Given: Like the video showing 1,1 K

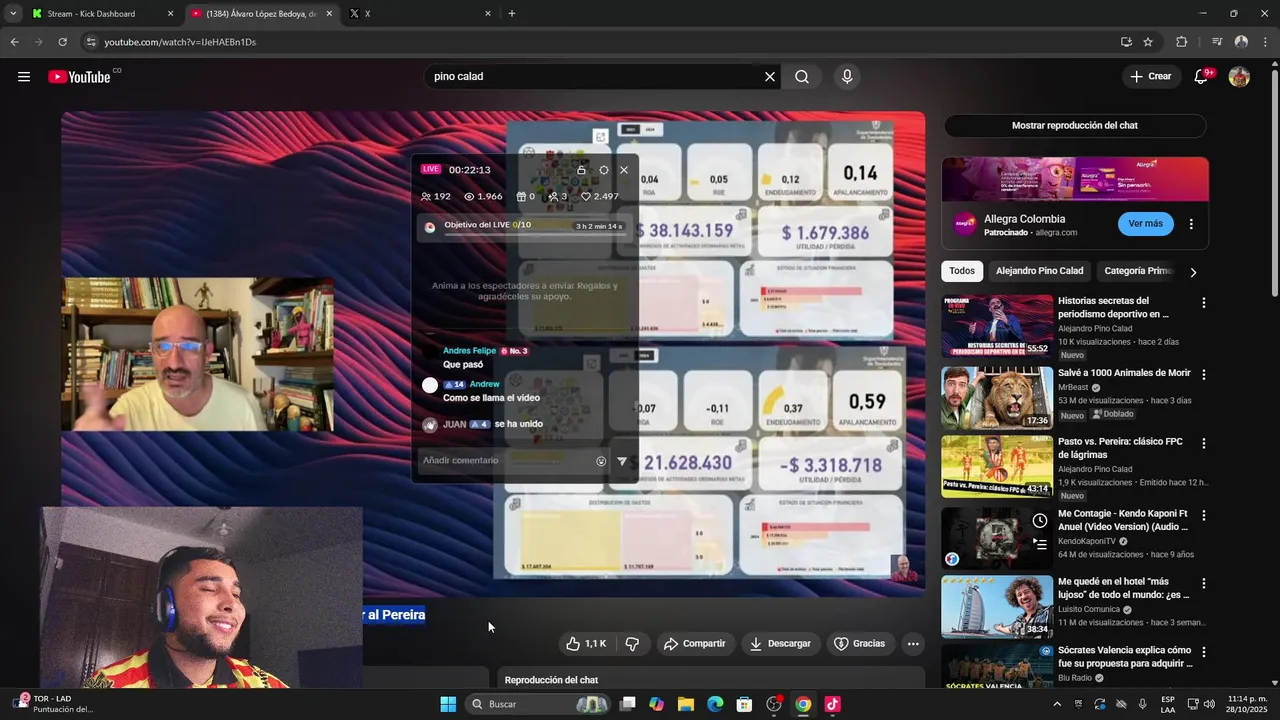Looking at the screenshot, I should point(586,644).
